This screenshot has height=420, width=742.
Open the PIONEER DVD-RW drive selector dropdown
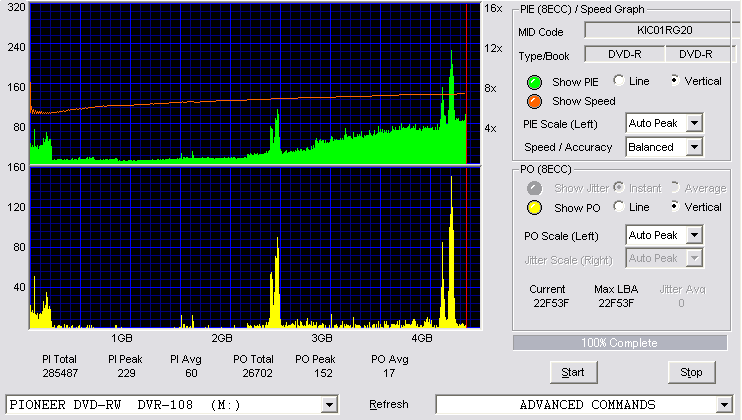coord(329,405)
